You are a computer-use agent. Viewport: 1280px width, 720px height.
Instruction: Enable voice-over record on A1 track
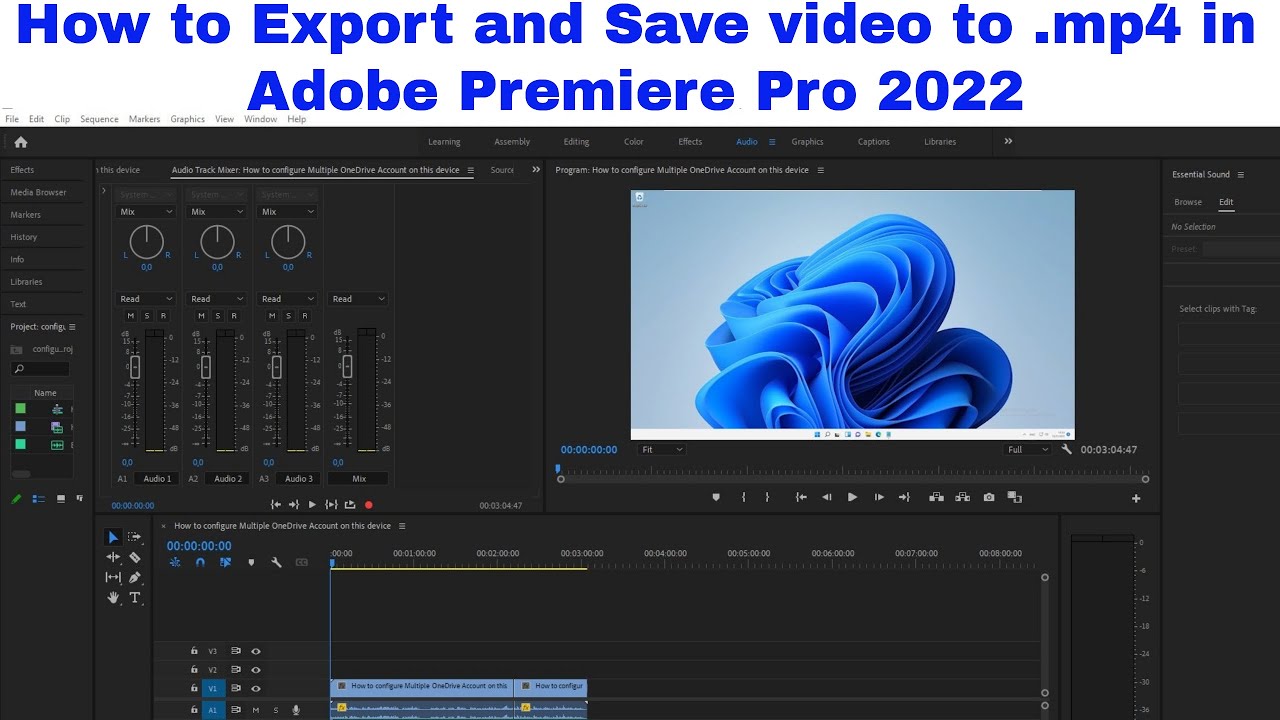(x=296, y=710)
